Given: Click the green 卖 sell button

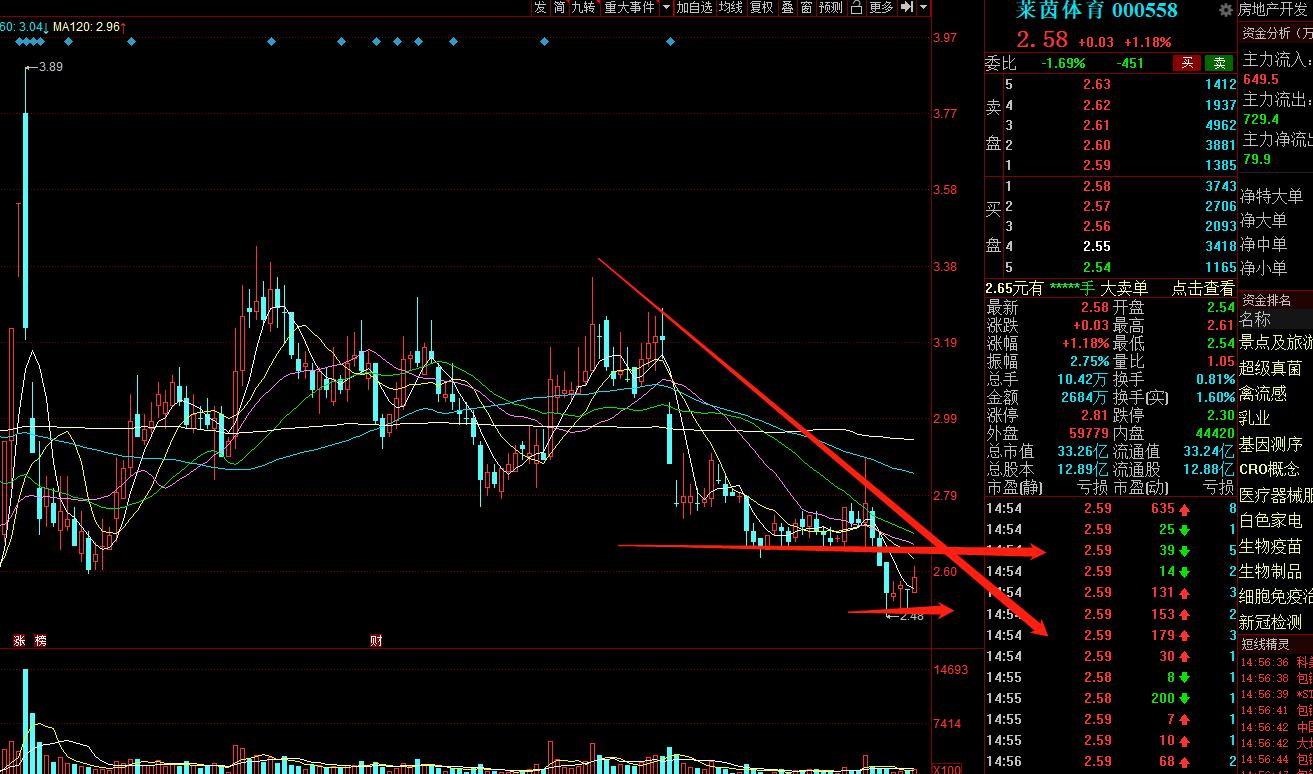Looking at the screenshot, I should pos(1218,63).
